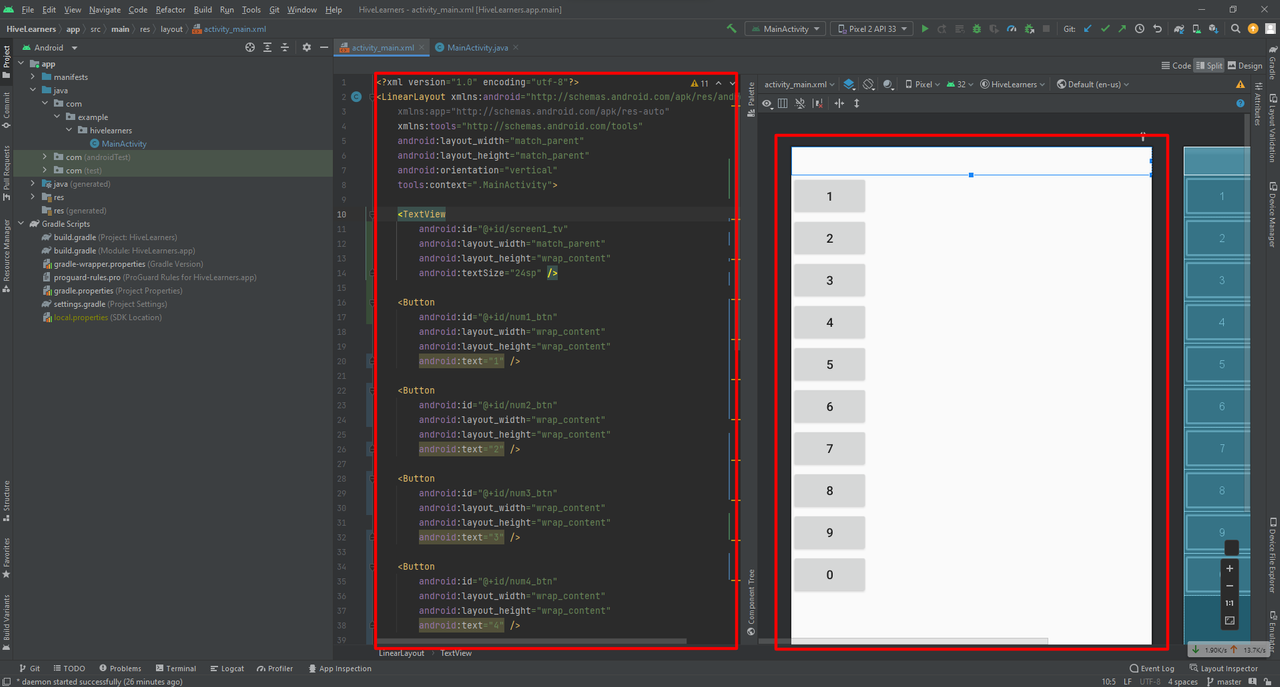The image size is (1280, 687).
Task: Open the Refactor menu
Action: point(171,9)
